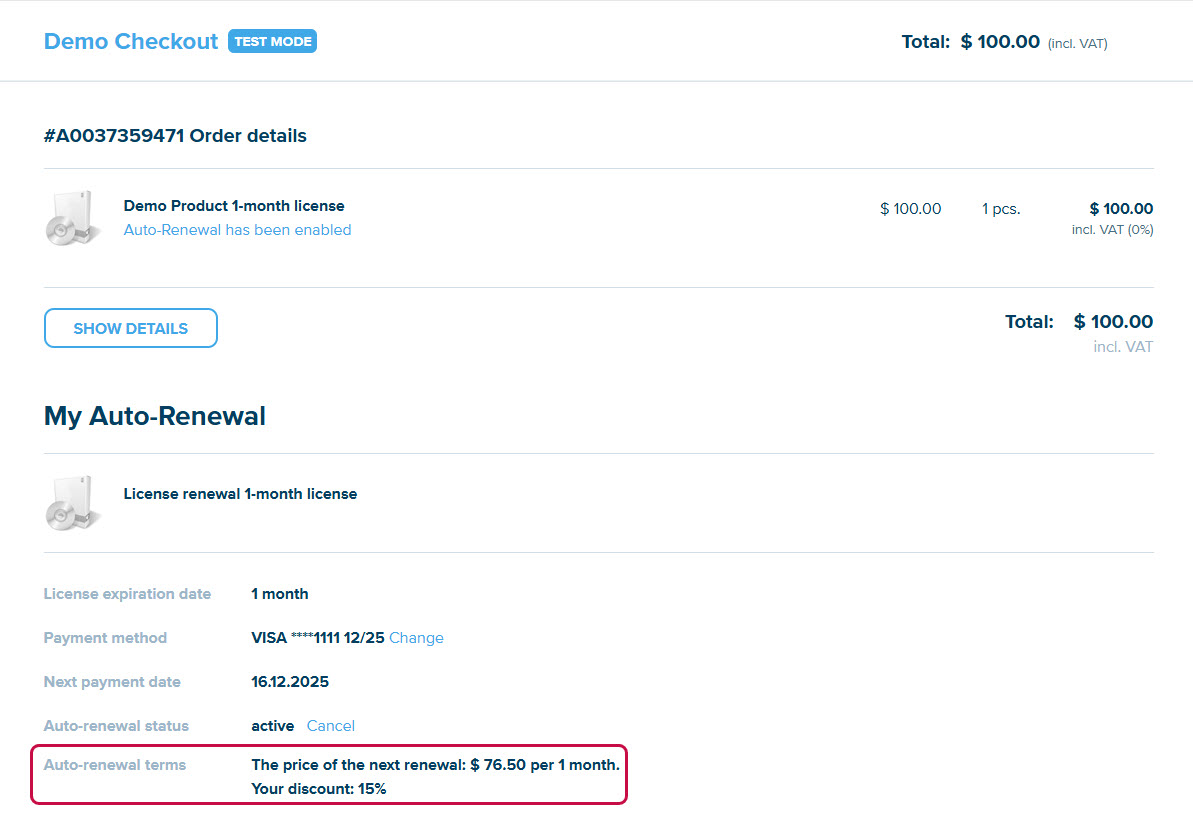Click the '1 pcs.' quantity text
The width and height of the screenshot is (1193, 824).
(x=1001, y=209)
